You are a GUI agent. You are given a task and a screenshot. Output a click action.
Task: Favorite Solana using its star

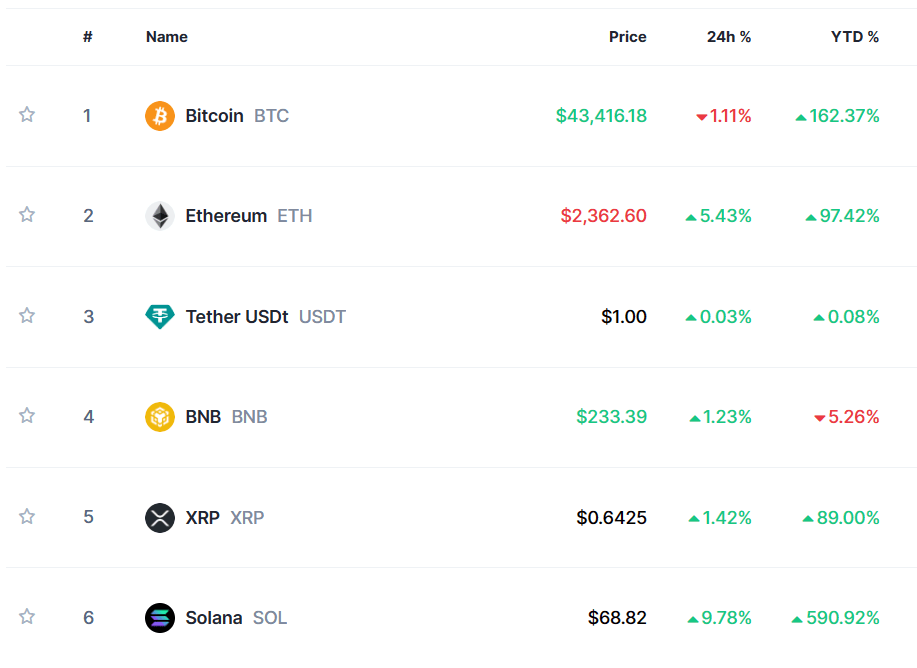[26, 617]
